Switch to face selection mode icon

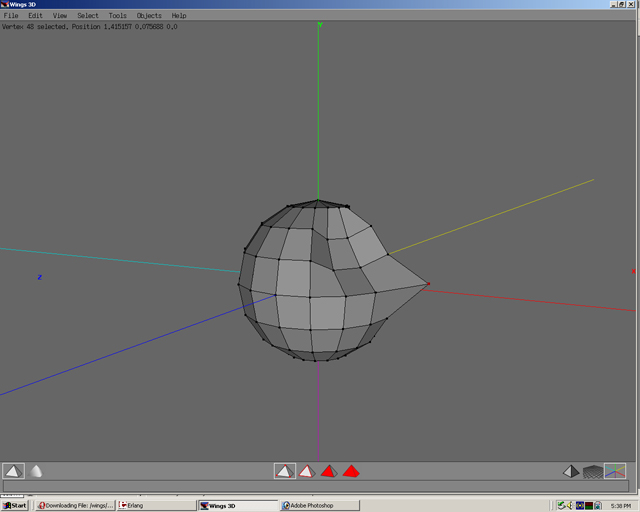pos(328,471)
